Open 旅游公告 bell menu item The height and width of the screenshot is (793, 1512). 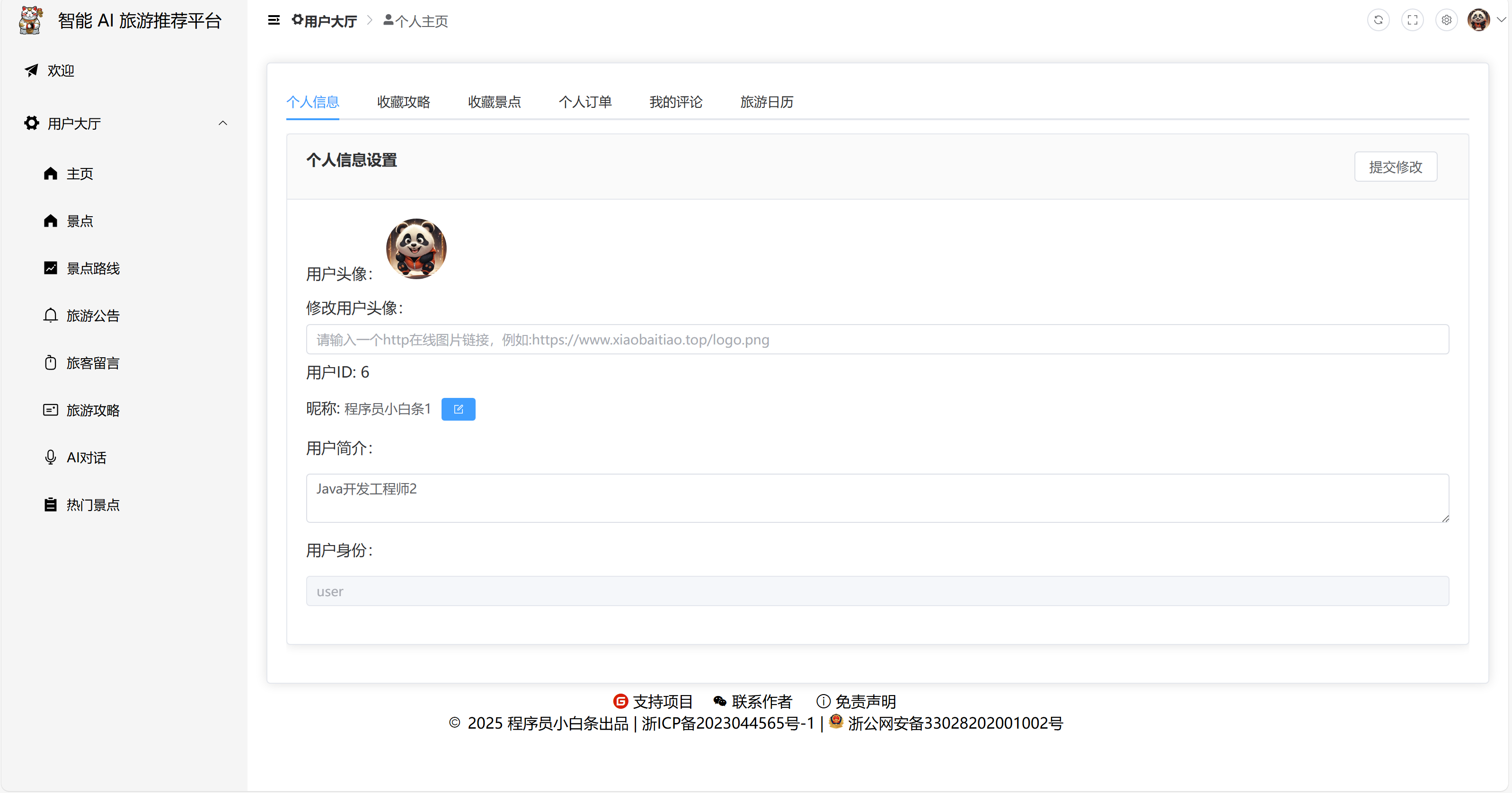[92, 316]
